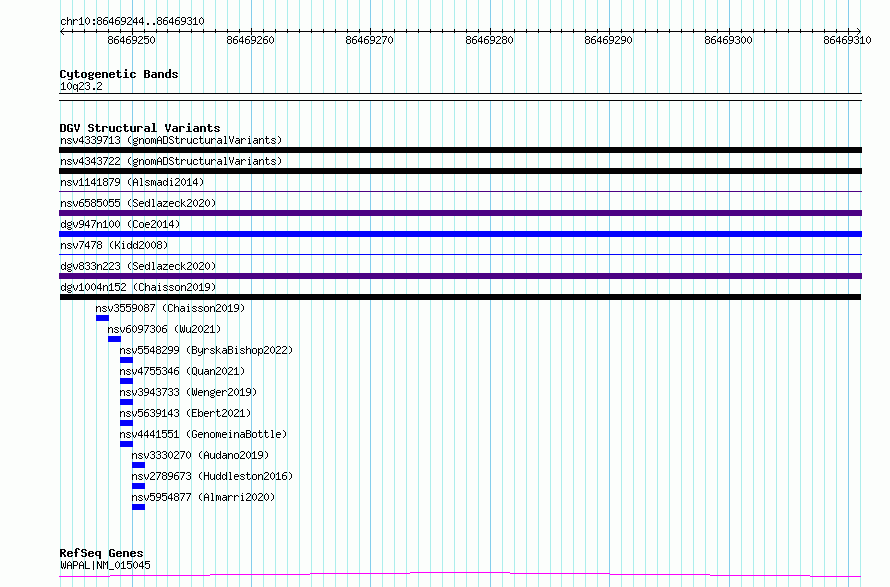Viewport: 890px width, 587px height.
Task: Select the dgv947n100 (Coe2014) variant label
Action: point(120,224)
